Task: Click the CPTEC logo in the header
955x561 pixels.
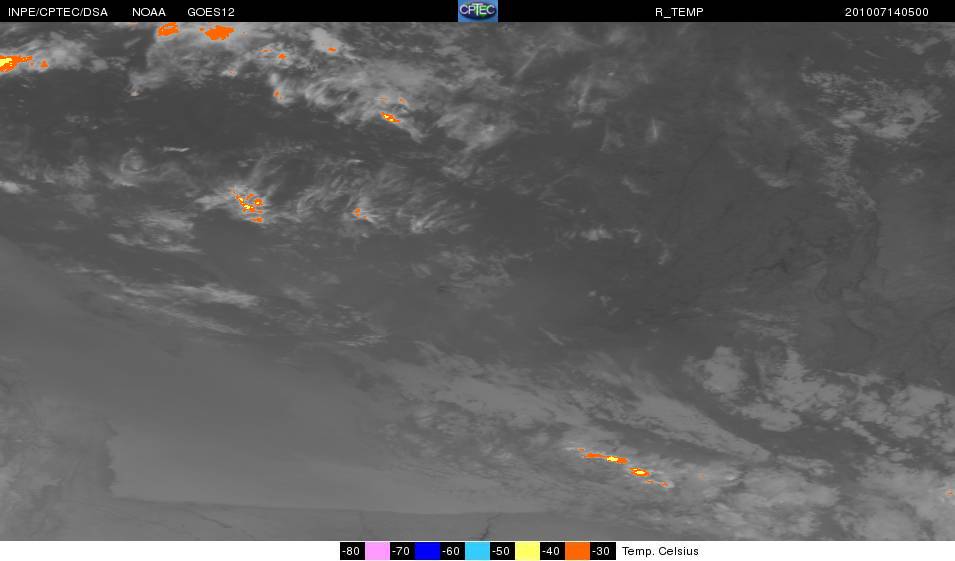Action: [x=478, y=11]
